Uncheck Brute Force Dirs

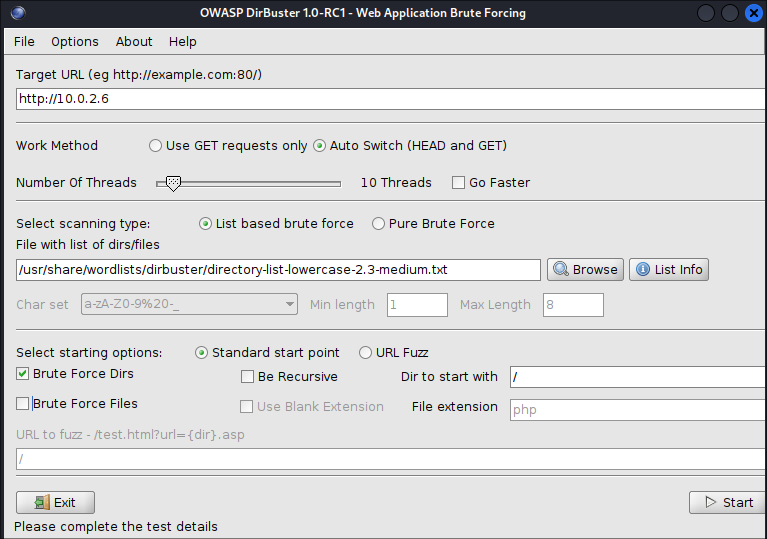click(x=23, y=374)
